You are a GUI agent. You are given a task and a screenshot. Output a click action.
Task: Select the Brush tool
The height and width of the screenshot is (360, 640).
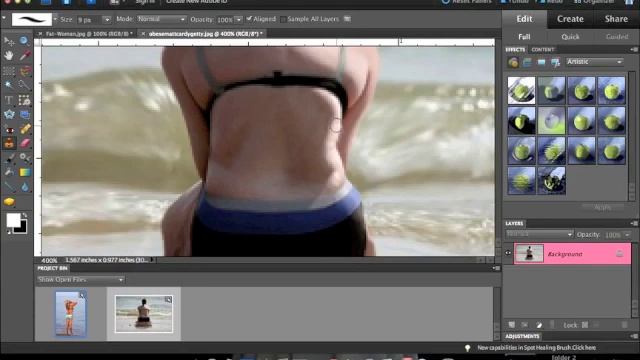[9, 158]
